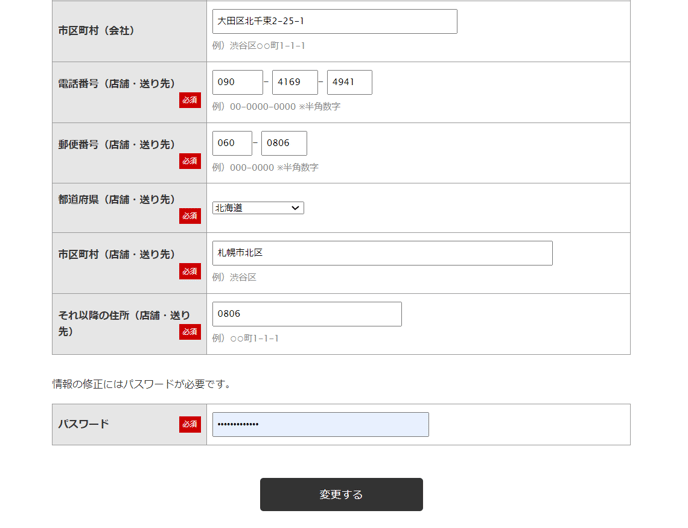Click the phone number field containing 090
This screenshot has width=688, height=528.
237,82
